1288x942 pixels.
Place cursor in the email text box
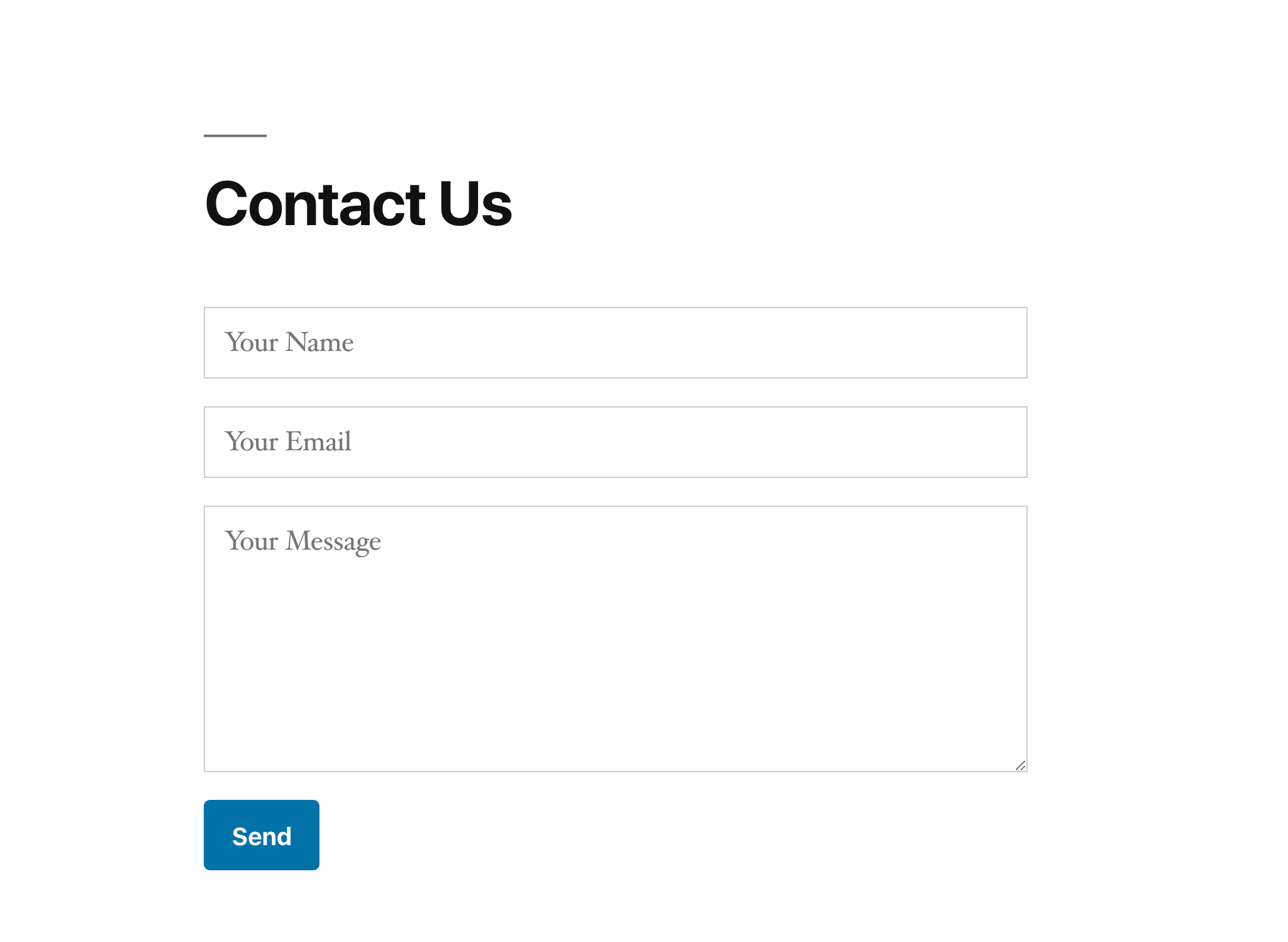point(615,442)
